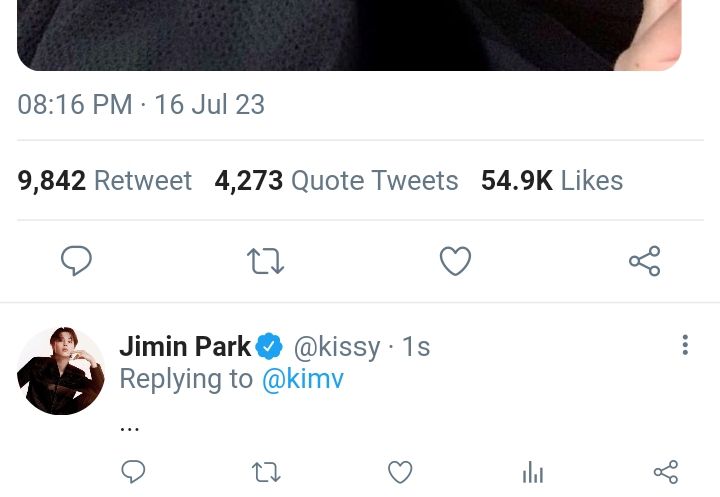Screen dimensions: 720x497
Task: Open more options menu on reply
Action: pyautogui.click(x=685, y=346)
